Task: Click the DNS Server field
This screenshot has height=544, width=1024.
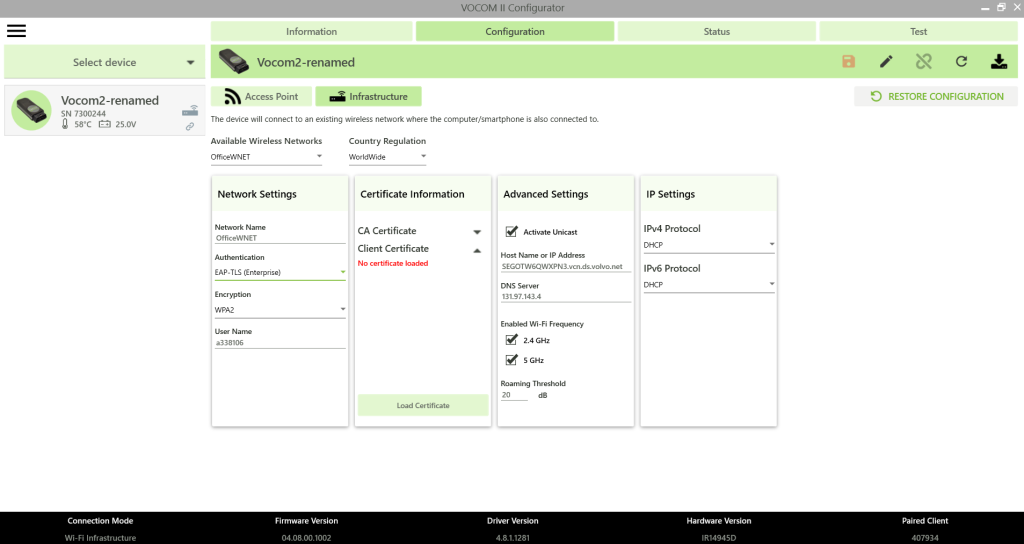Action: point(566,296)
